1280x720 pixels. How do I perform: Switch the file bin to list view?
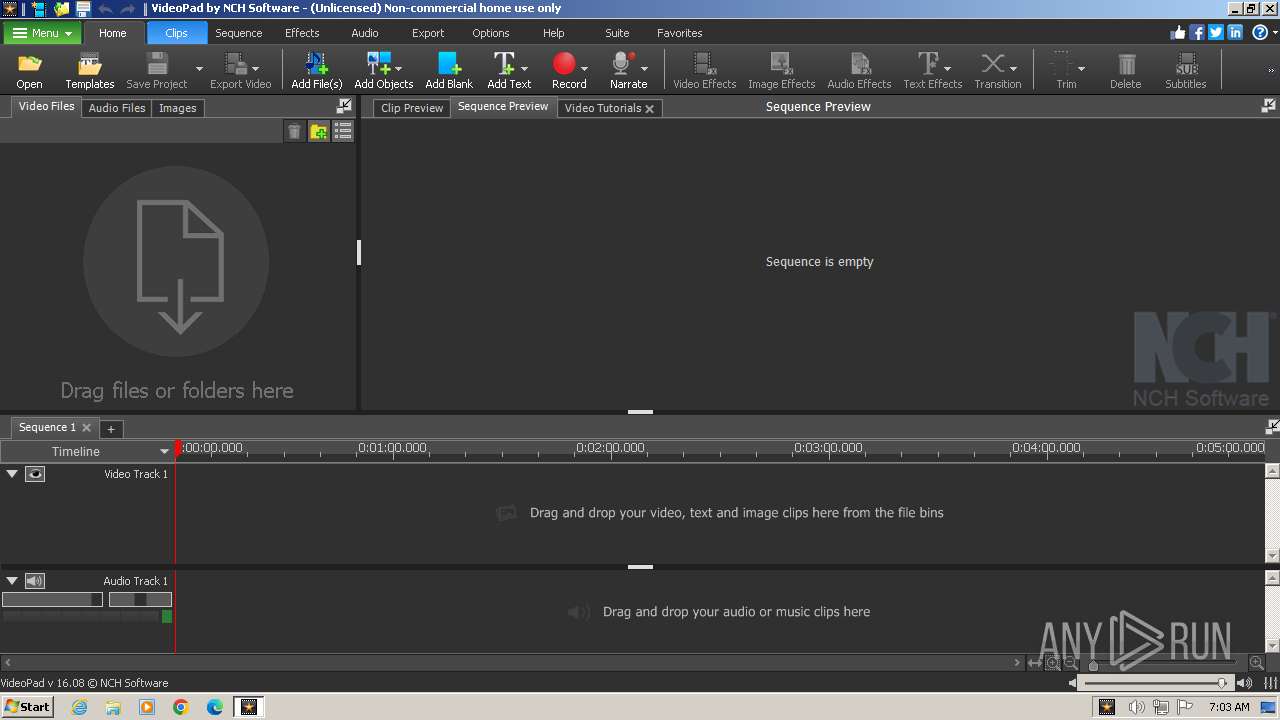343,131
